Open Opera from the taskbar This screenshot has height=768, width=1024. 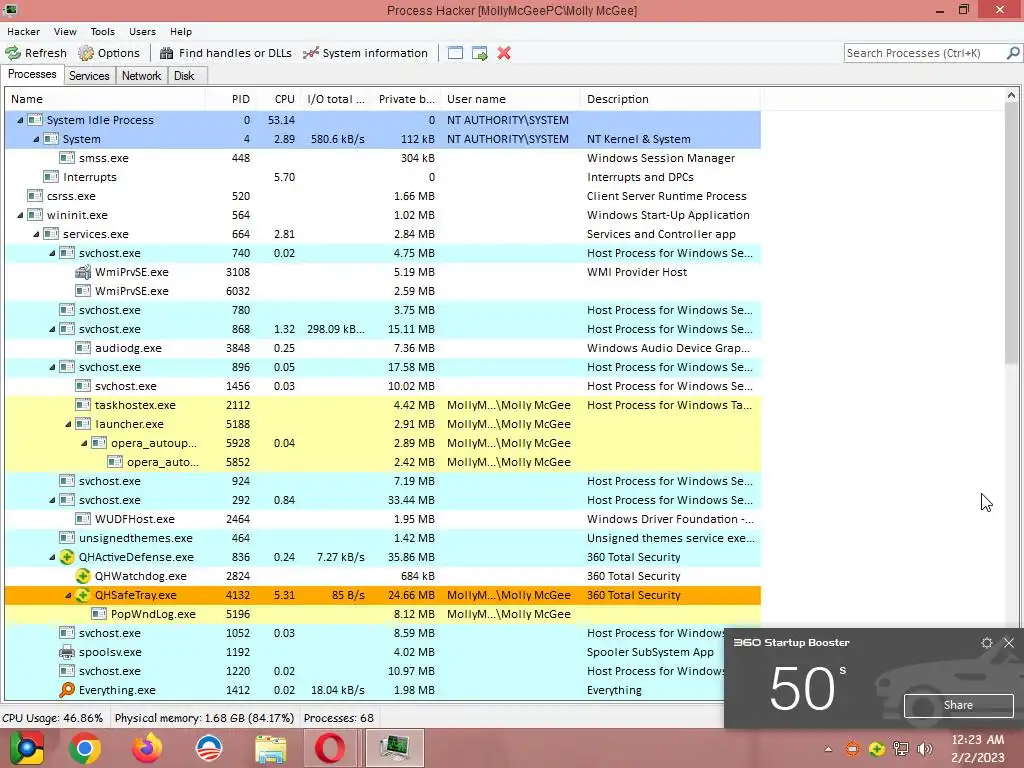pos(330,748)
